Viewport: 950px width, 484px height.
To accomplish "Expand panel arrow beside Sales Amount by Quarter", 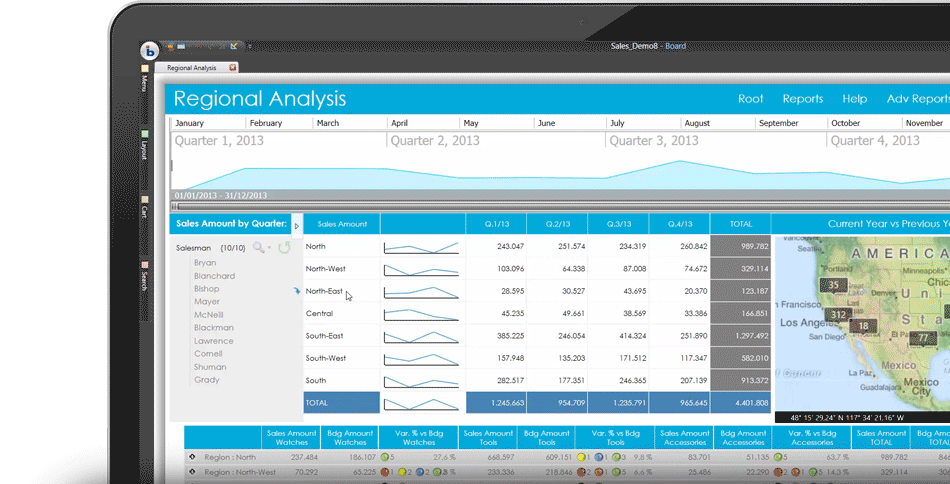I will pyautogui.click(x=296, y=225).
